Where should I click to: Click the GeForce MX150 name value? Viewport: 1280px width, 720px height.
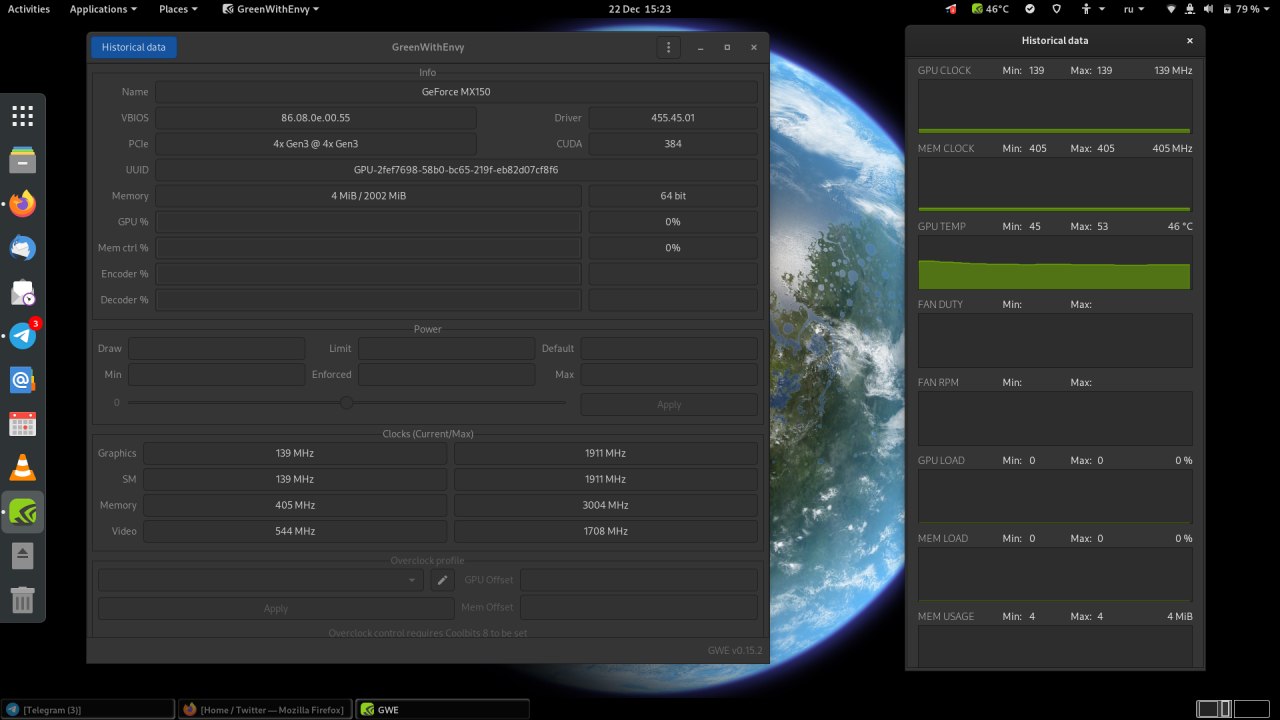point(456,92)
